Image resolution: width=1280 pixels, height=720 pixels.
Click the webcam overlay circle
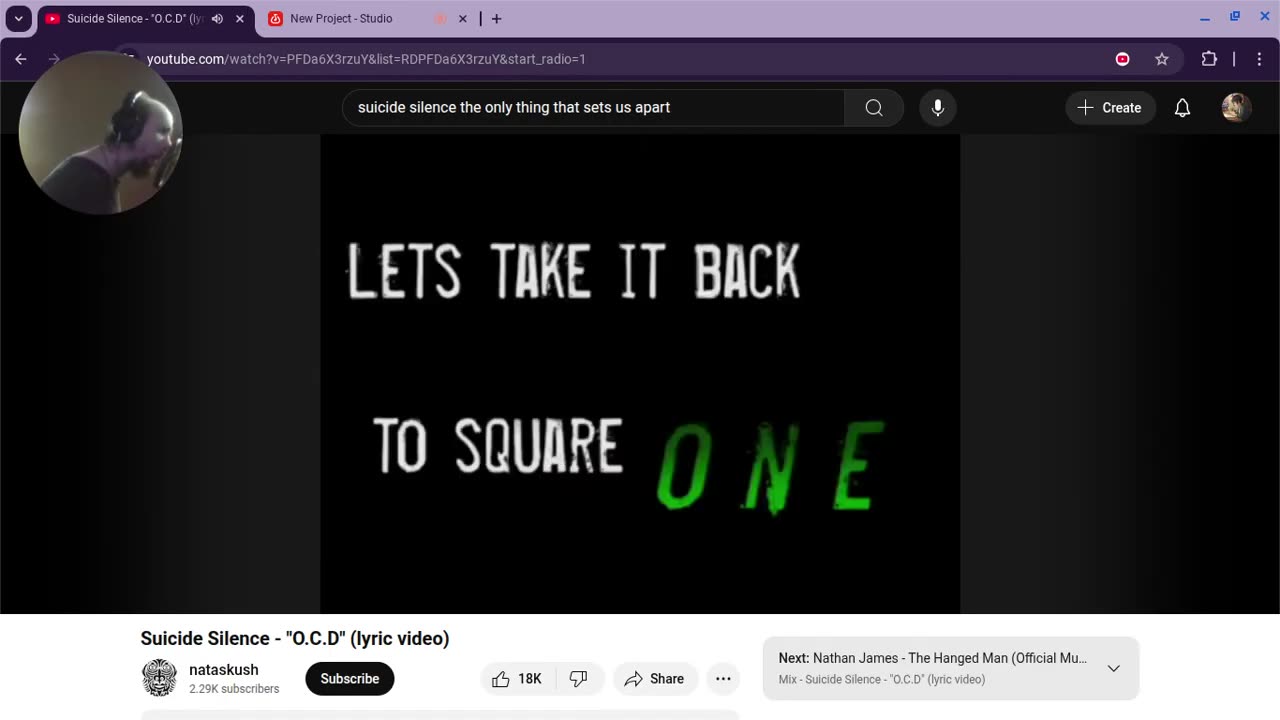pyautogui.click(x=100, y=132)
